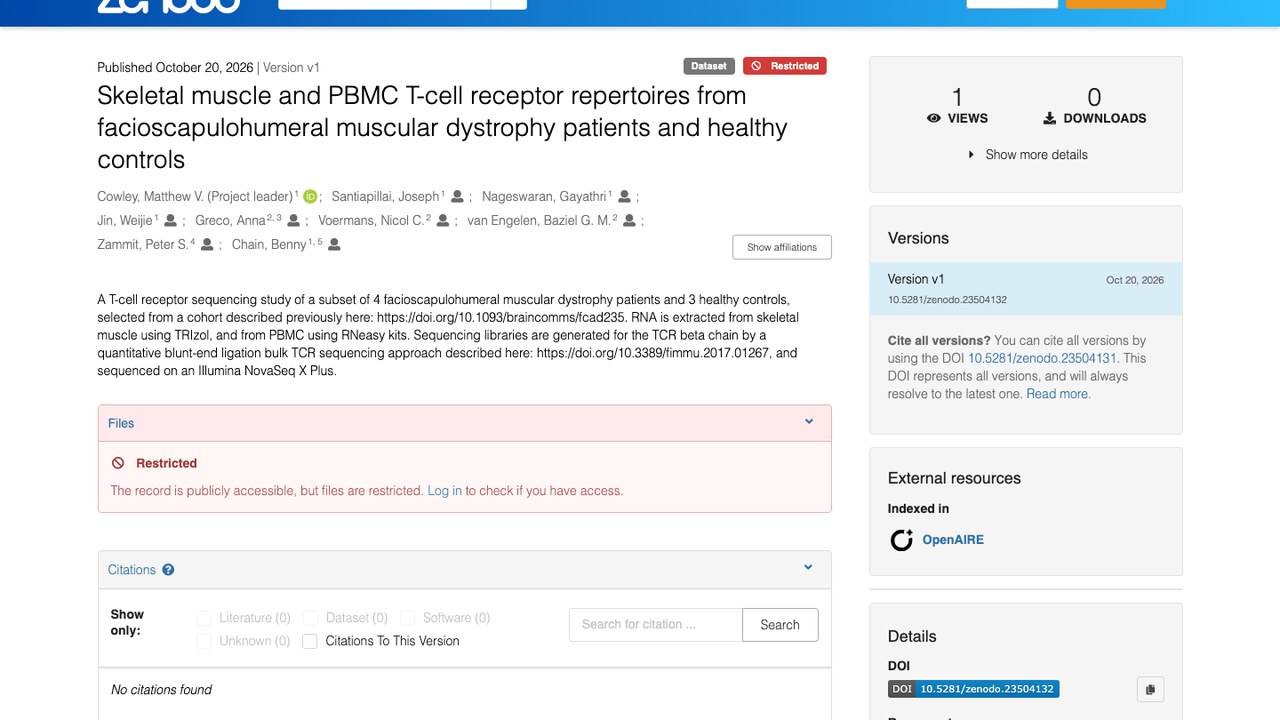This screenshot has width=1280, height=720.
Task: Click the person icon after Santiapillai, Joseph
Action: pos(457,197)
